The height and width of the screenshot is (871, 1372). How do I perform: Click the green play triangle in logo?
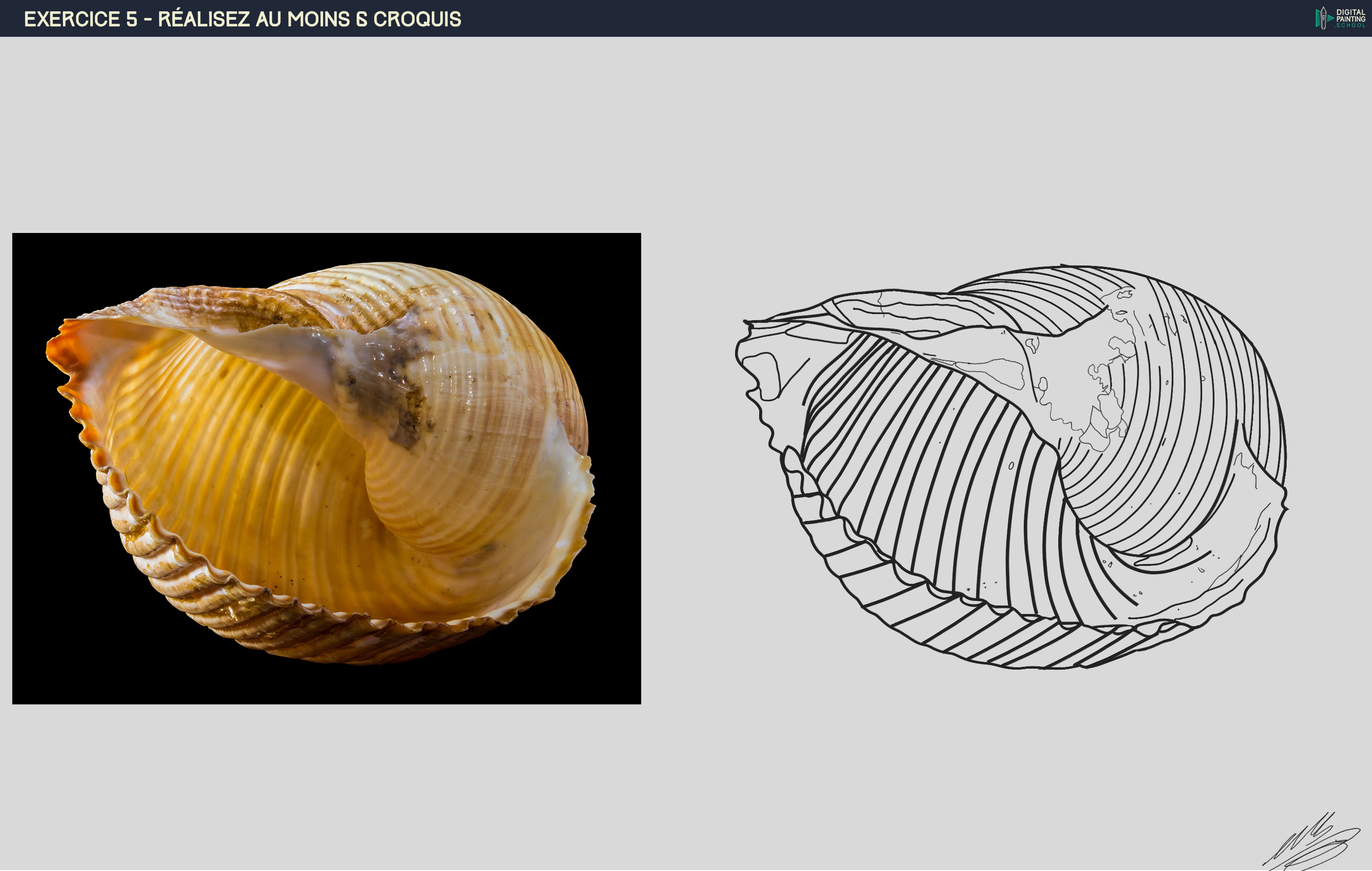[1331, 18]
